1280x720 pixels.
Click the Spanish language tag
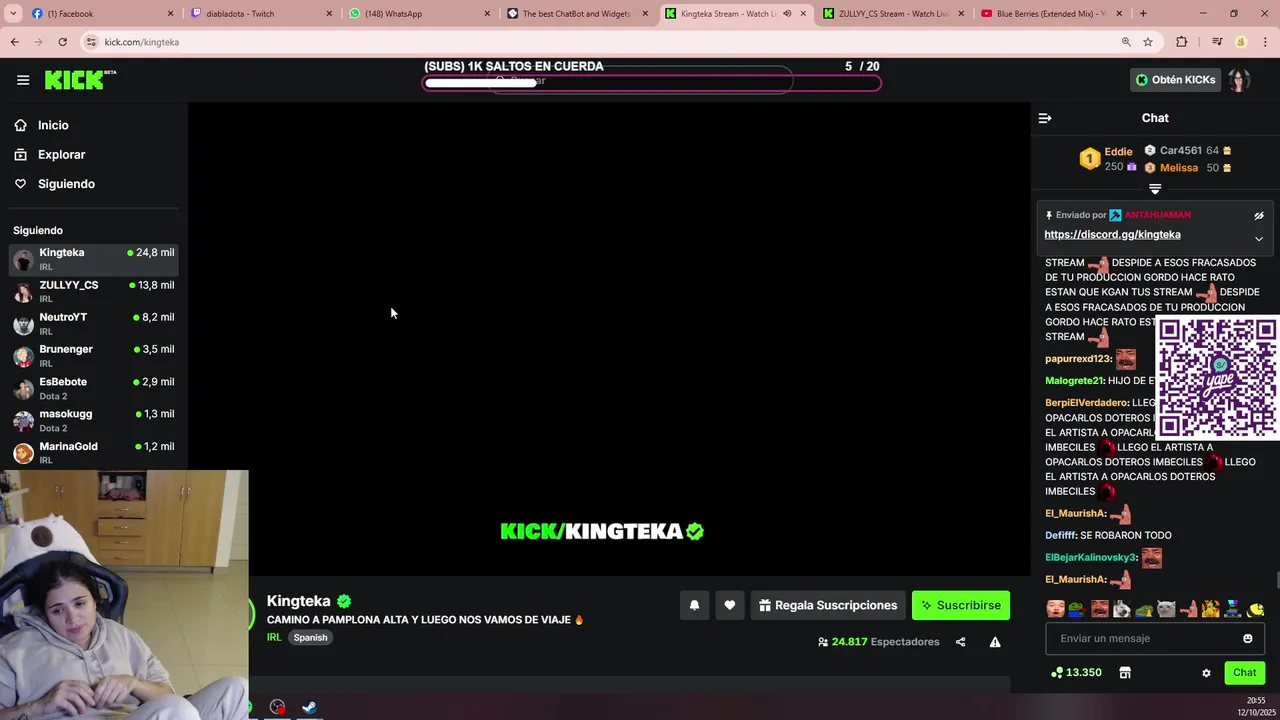[x=310, y=638]
